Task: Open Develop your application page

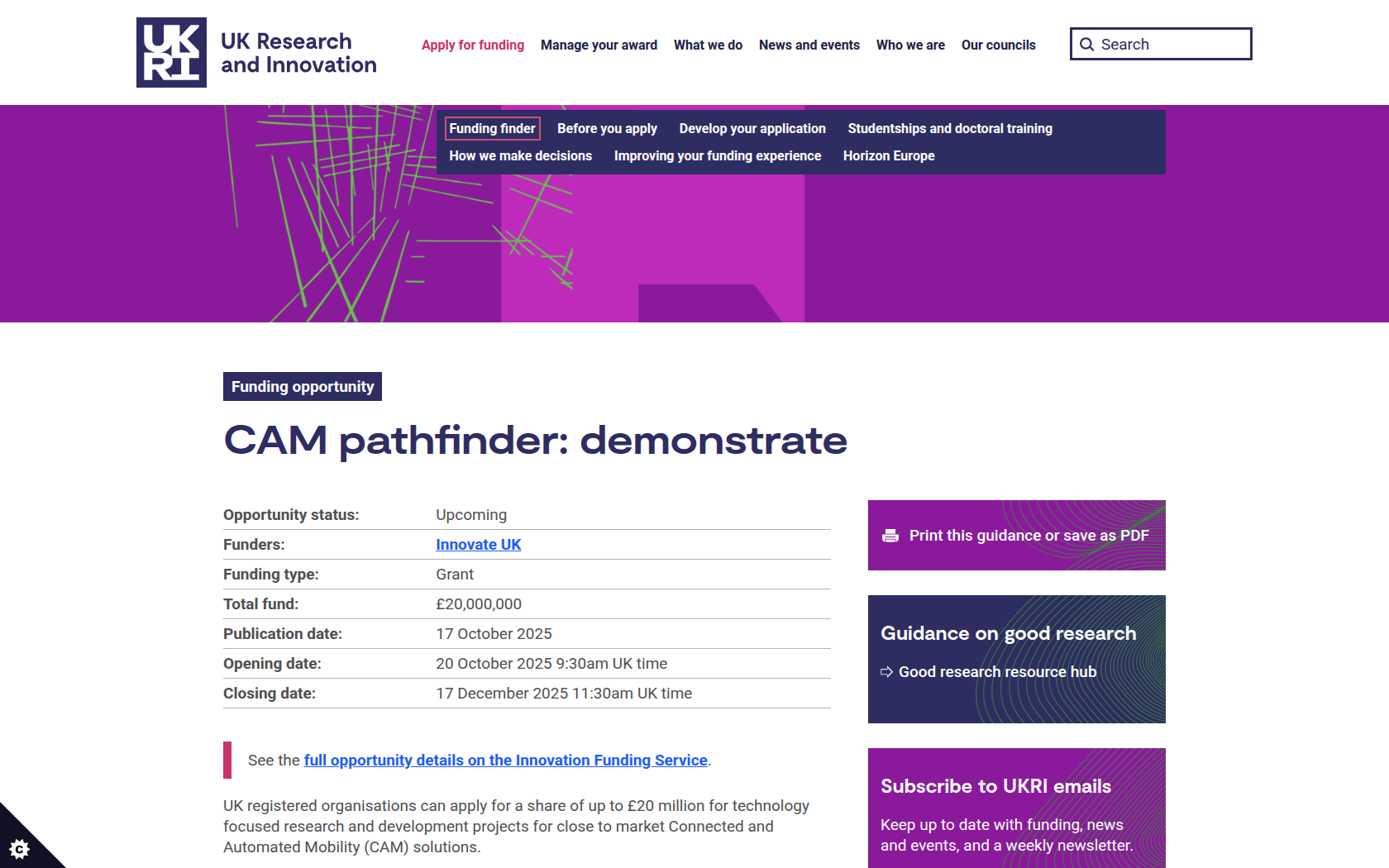Action: click(x=752, y=128)
